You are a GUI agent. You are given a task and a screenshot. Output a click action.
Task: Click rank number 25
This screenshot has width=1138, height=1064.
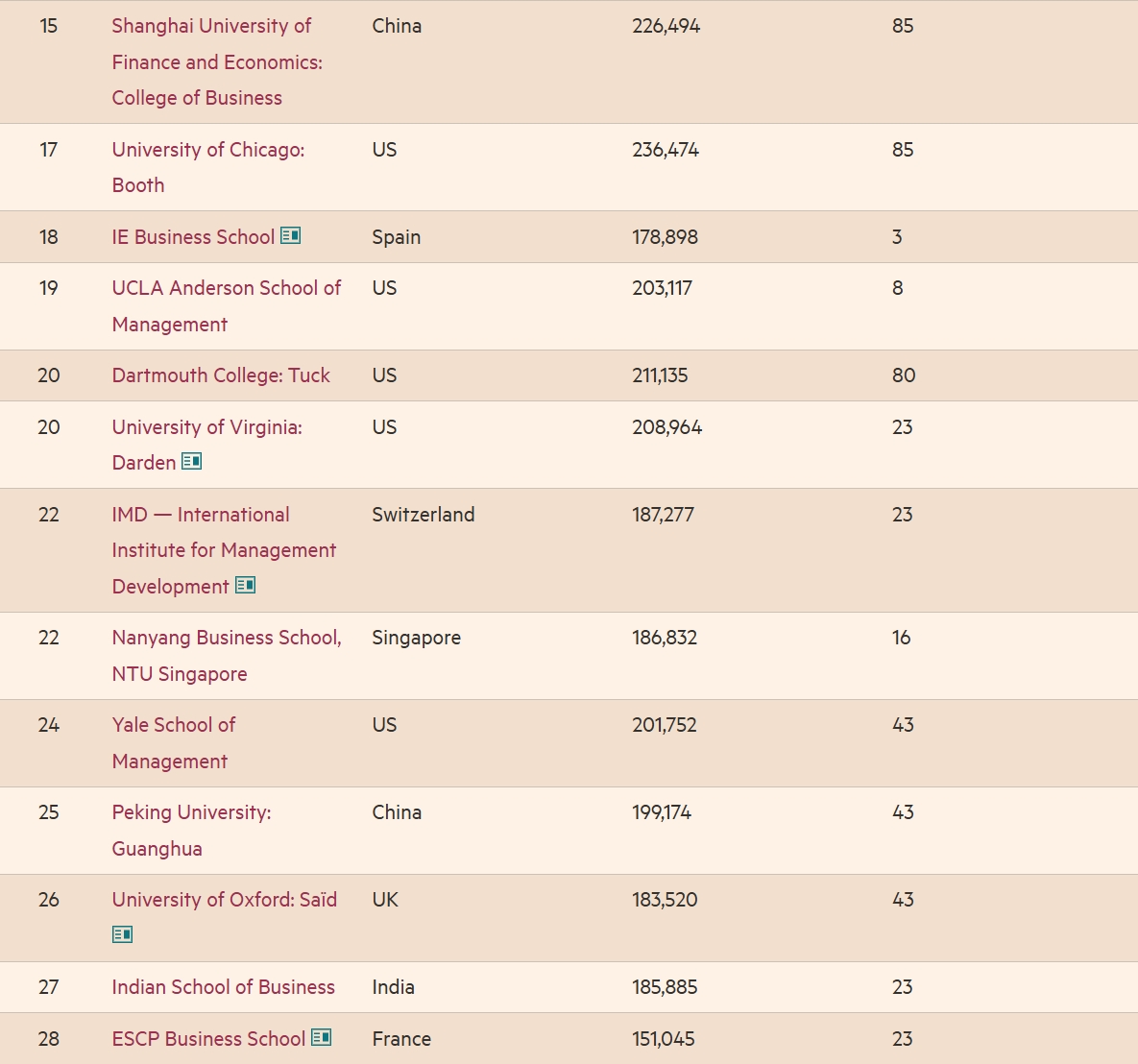[49, 812]
